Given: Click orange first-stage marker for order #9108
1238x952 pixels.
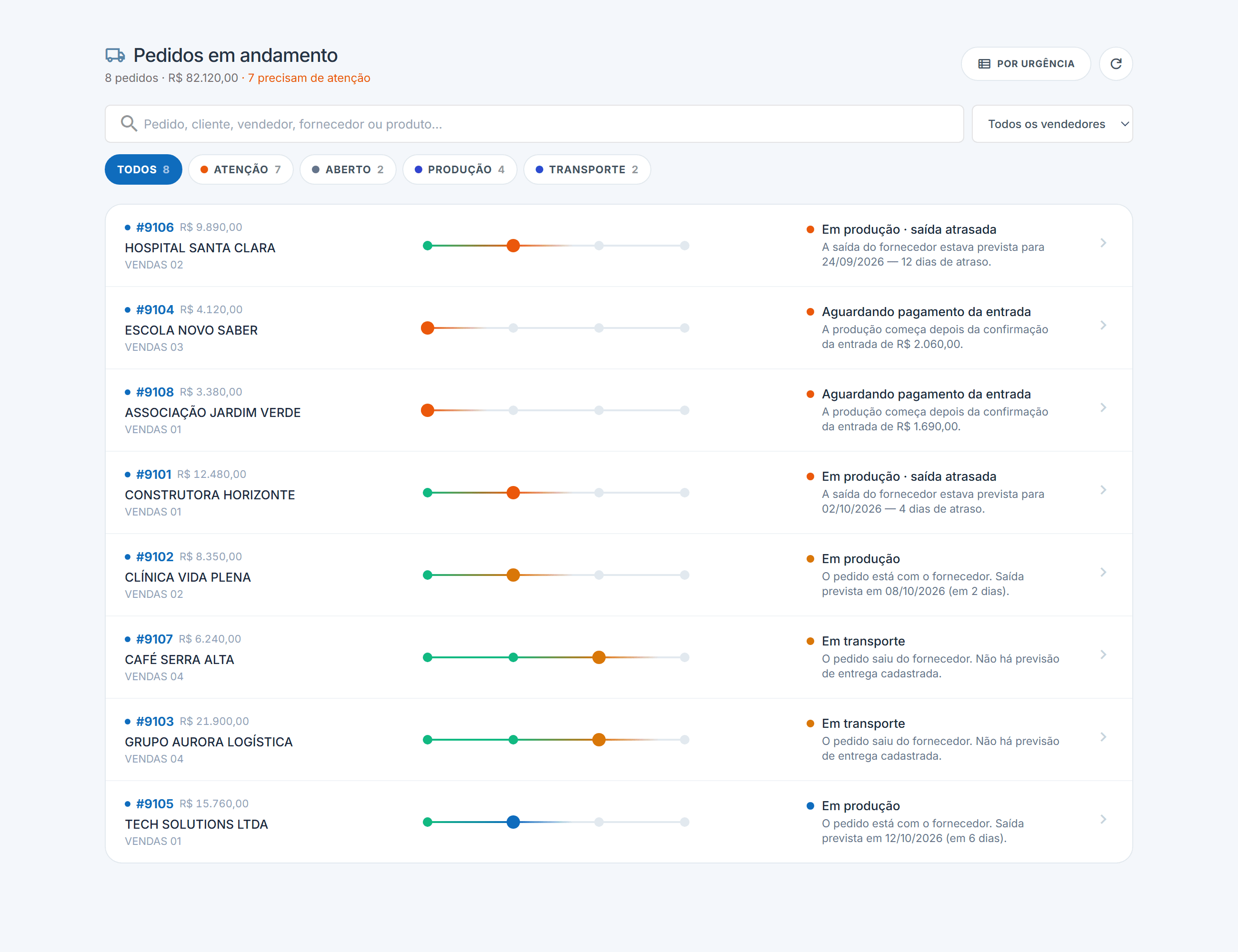Looking at the screenshot, I should [428, 410].
